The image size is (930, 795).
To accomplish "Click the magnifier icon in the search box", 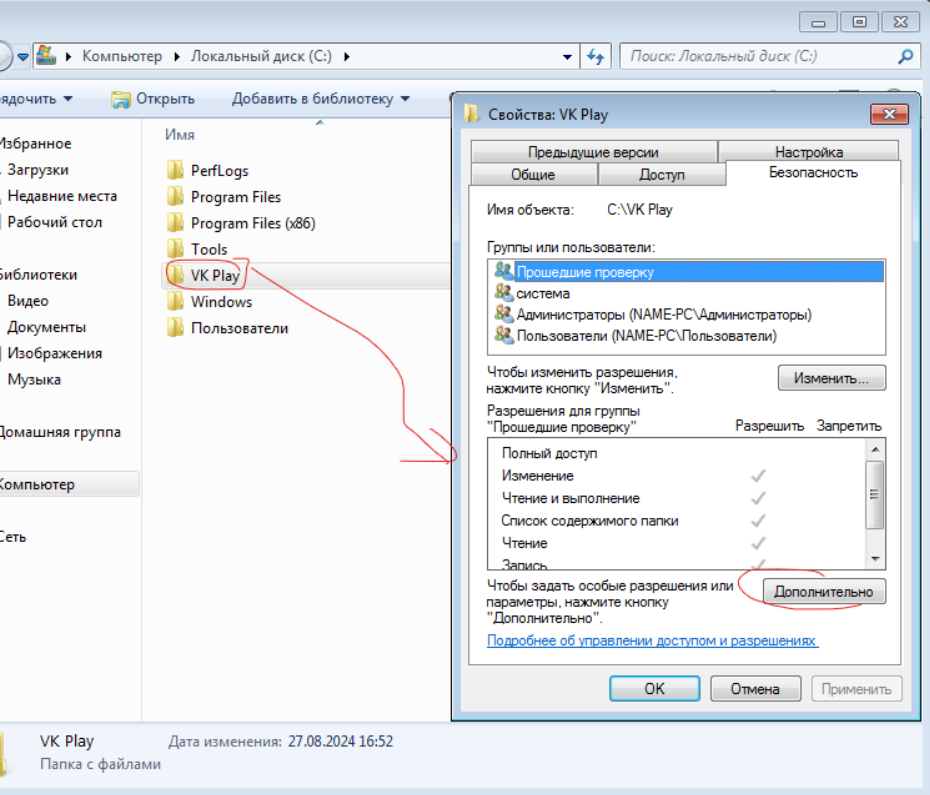I will coord(905,56).
